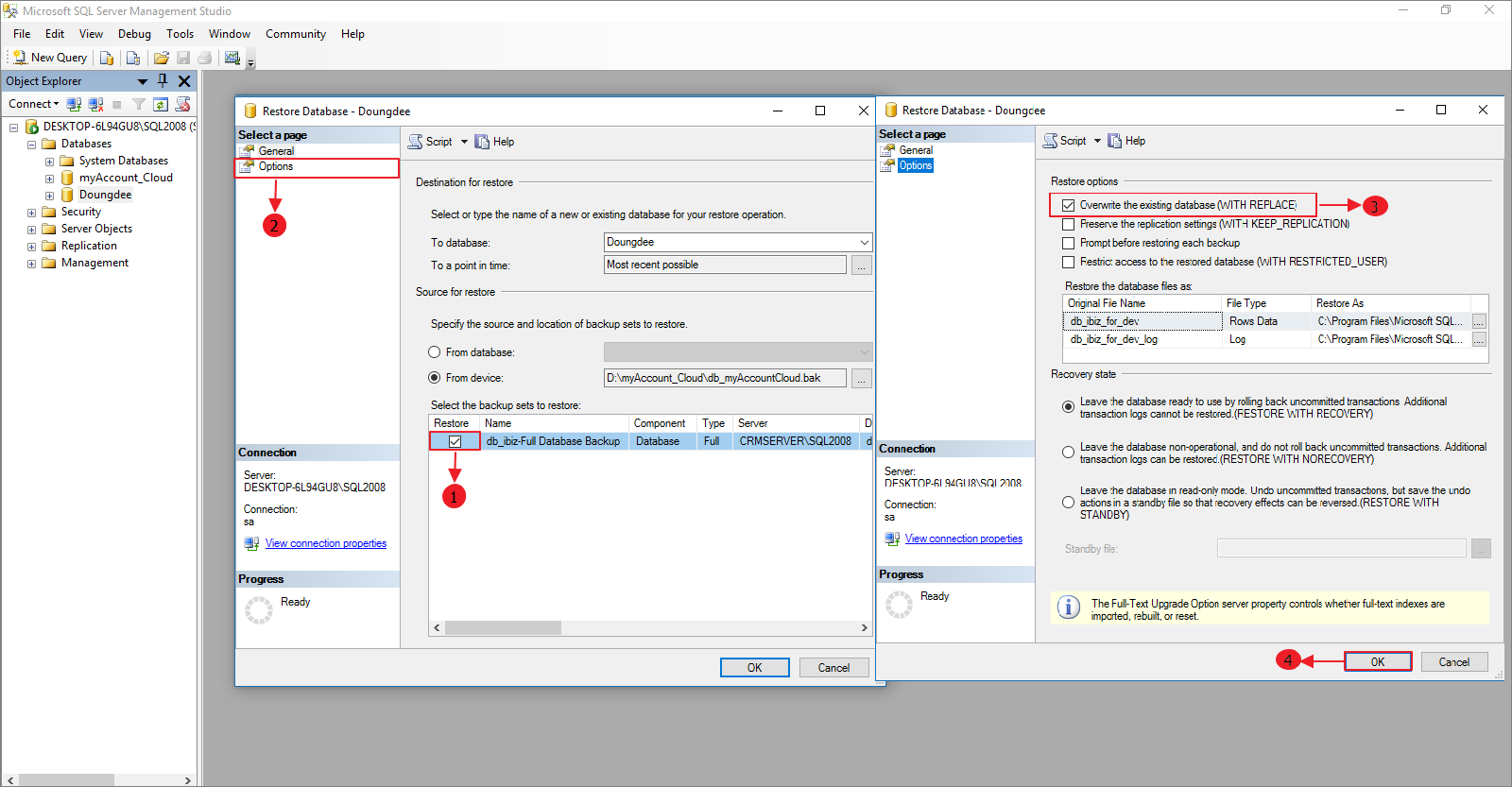Toggle Restore checkbox for db_ibiz-Full Database Backup
The height and width of the screenshot is (787, 1512).
pos(455,441)
